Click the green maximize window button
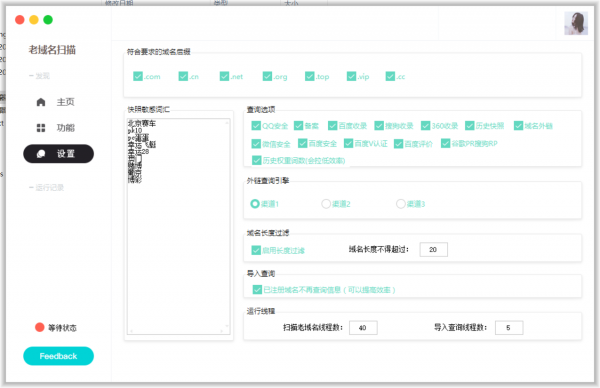The image size is (600, 388). click(x=48, y=20)
